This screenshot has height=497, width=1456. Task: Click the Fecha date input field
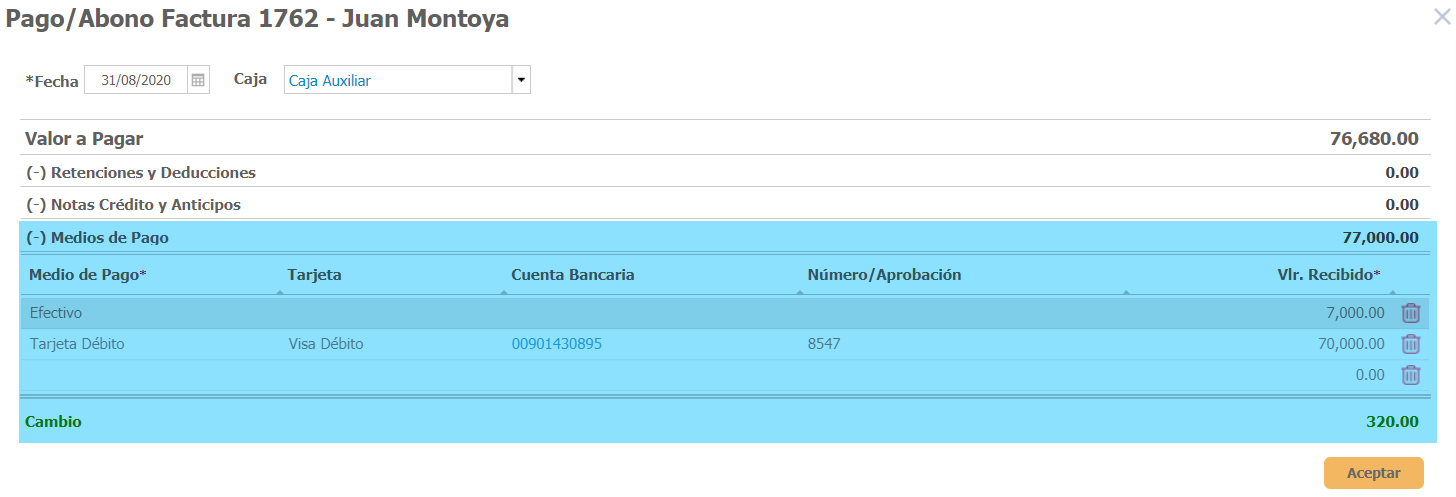tap(136, 80)
